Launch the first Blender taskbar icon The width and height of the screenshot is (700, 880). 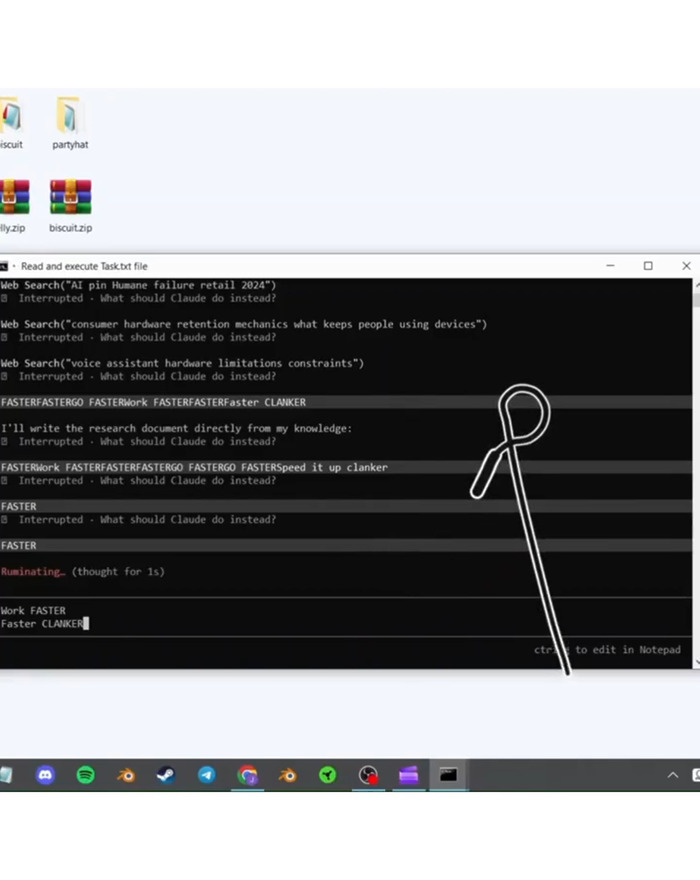pos(126,775)
